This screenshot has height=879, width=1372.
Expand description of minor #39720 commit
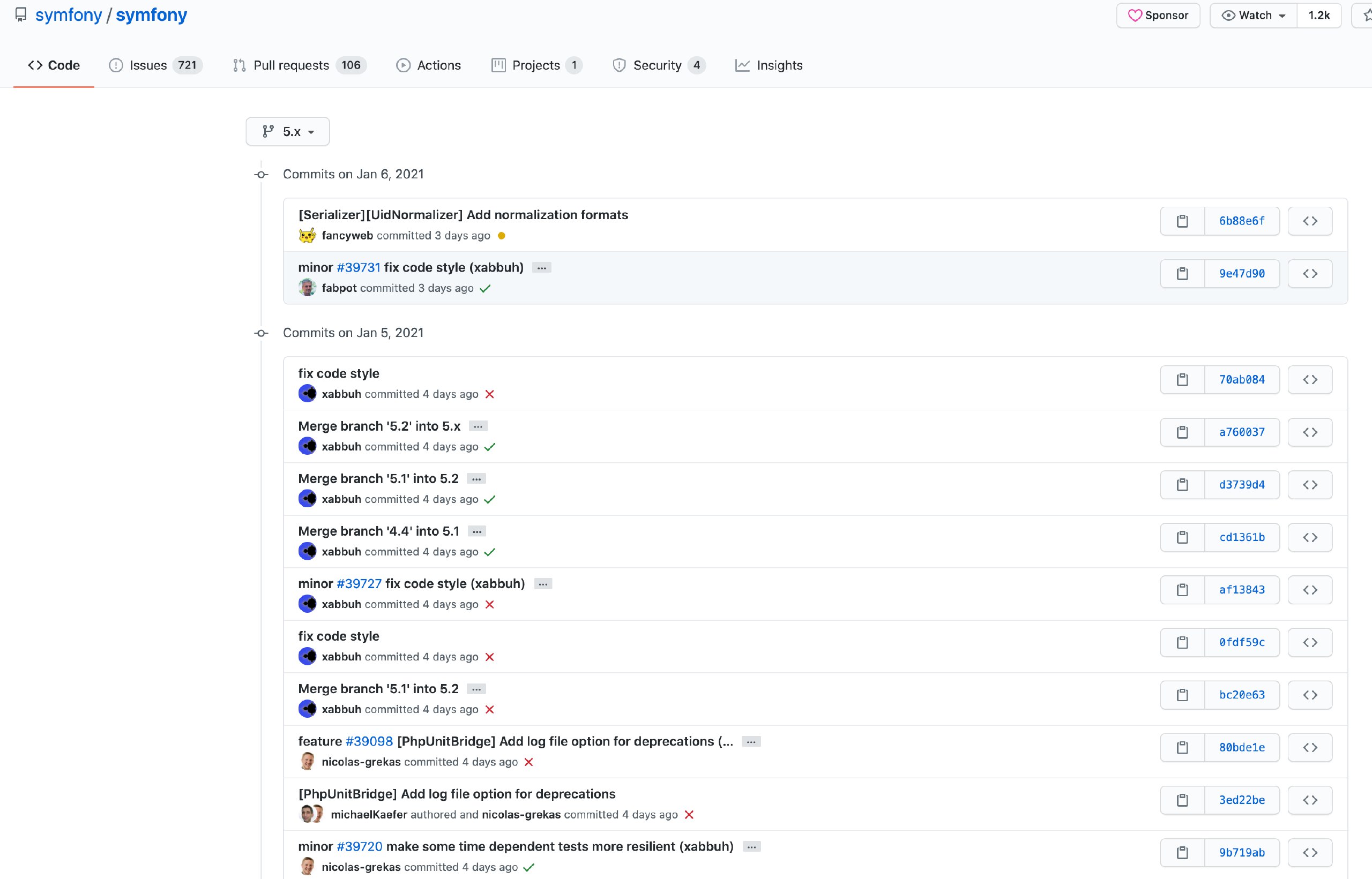pos(751,846)
